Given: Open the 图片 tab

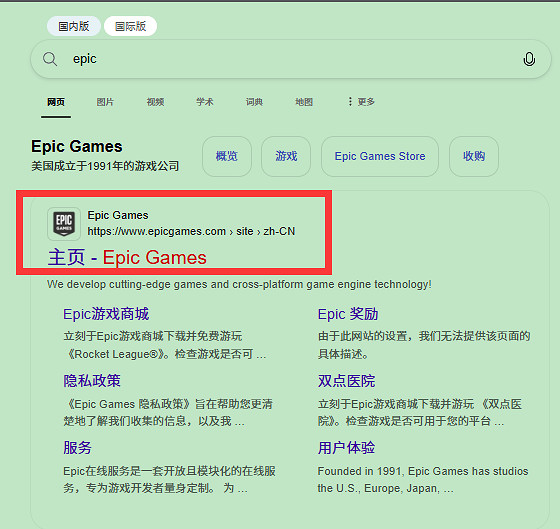Looking at the screenshot, I should point(105,102).
